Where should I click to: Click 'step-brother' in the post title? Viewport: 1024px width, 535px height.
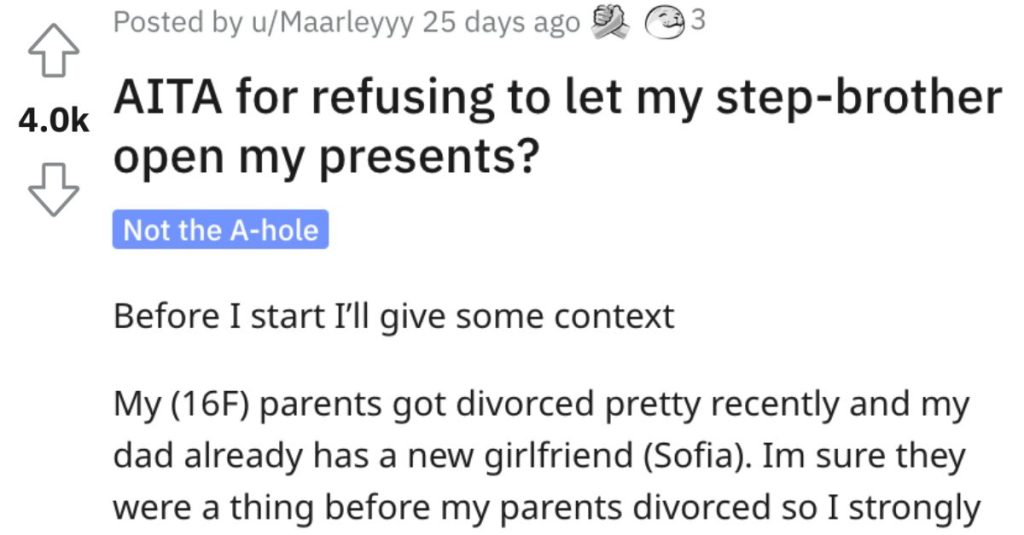tap(872, 98)
